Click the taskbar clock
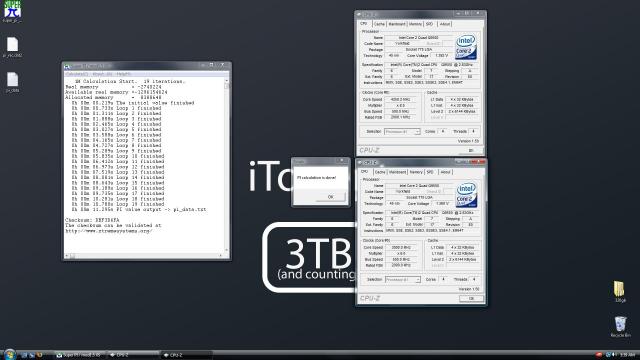The height and width of the screenshot is (360, 640). (x=627, y=355)
